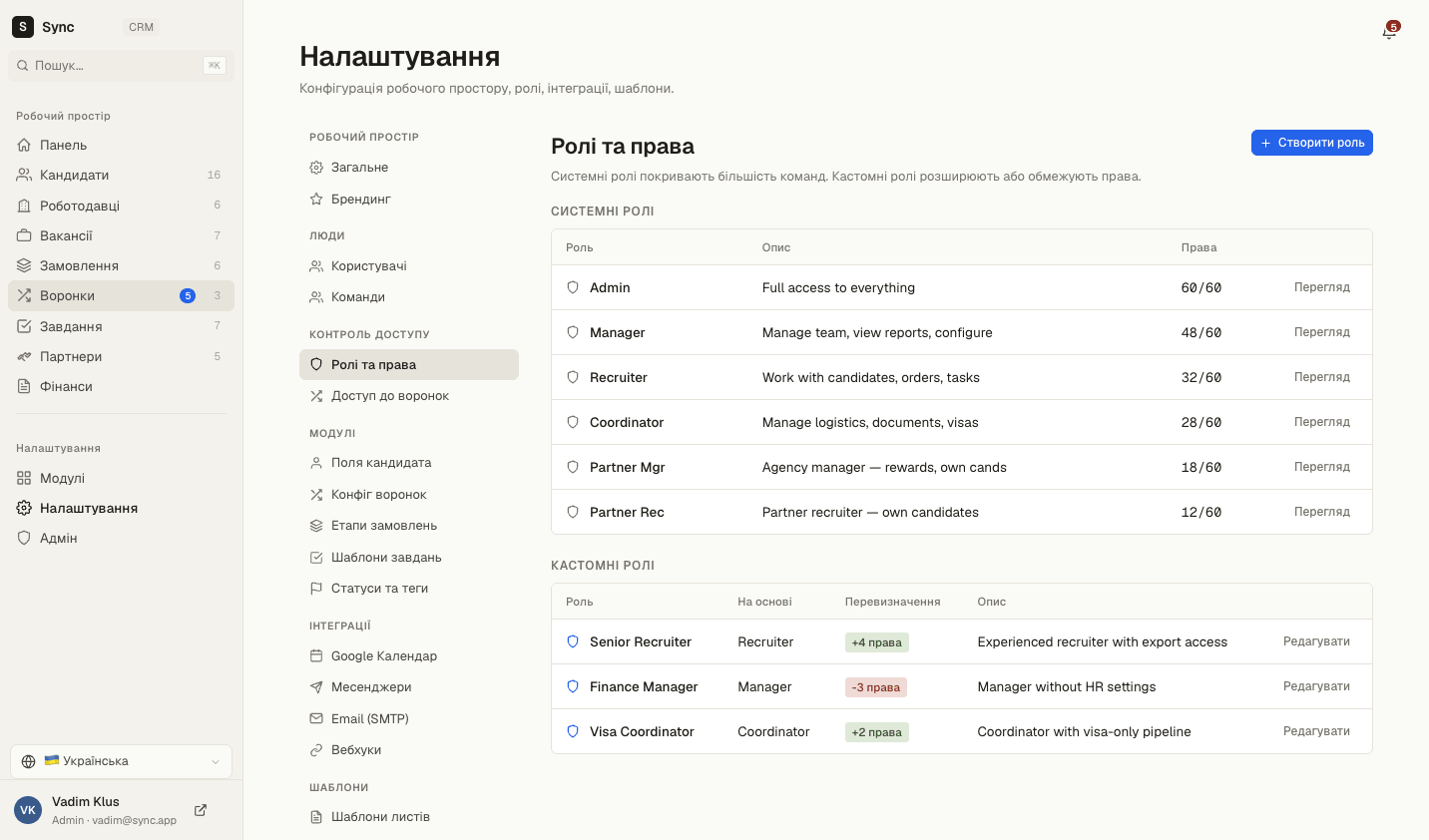The width and height of the screenshot is (1429, 840).
Task: Click Перегляд for the Admin role
Action: tap(1322, 287)
